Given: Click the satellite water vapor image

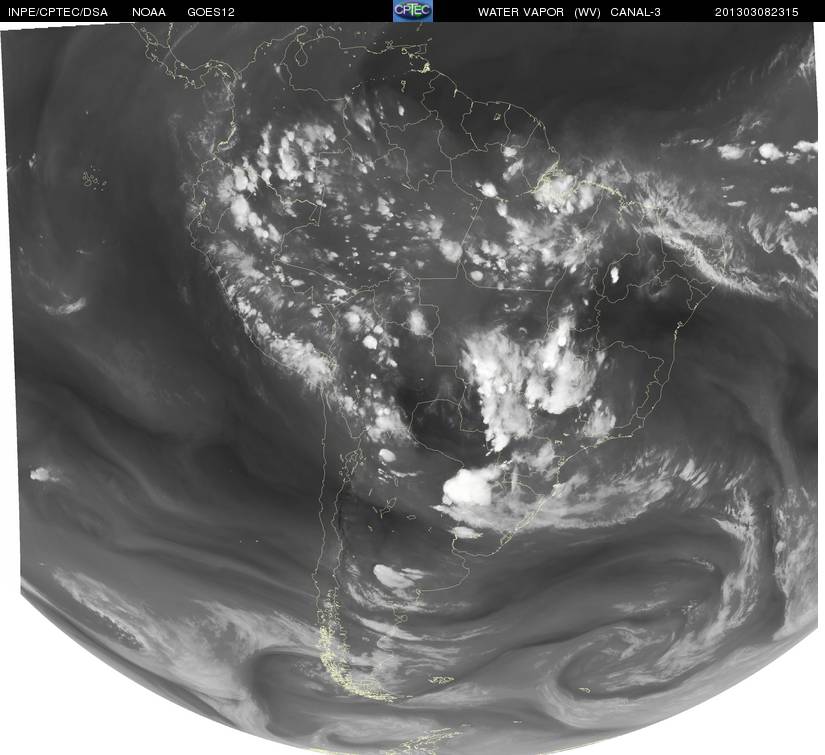Looking at the screenshot, I should pyautogui.click(x=412, y=388).
